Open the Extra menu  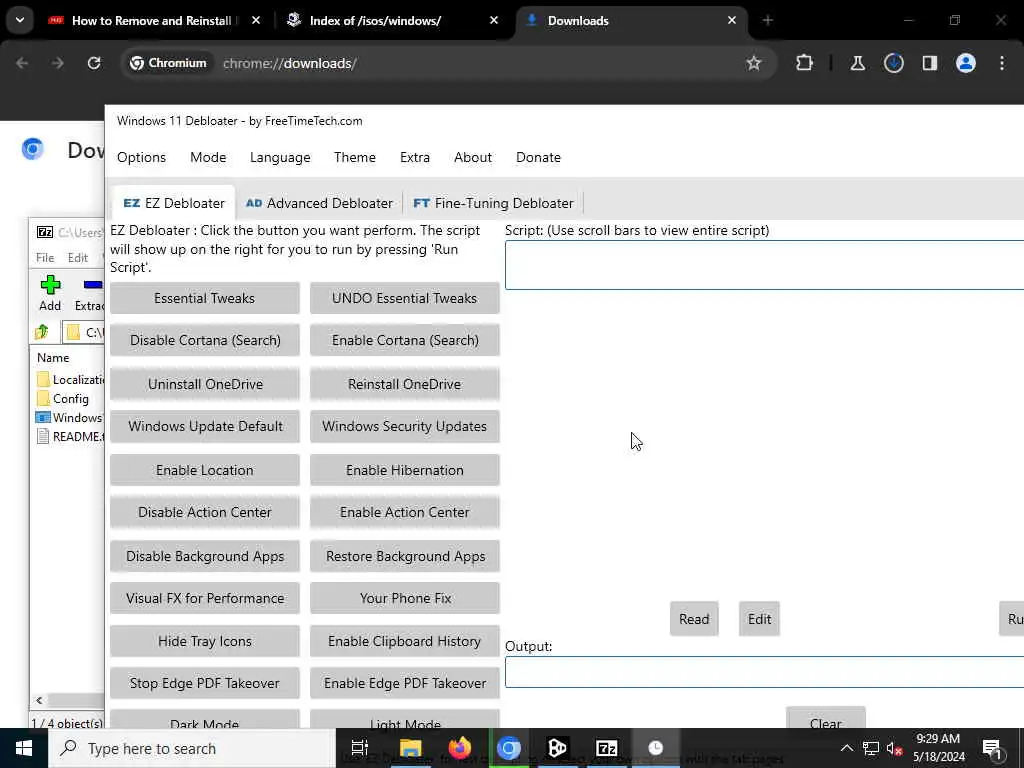click(415, 157)
